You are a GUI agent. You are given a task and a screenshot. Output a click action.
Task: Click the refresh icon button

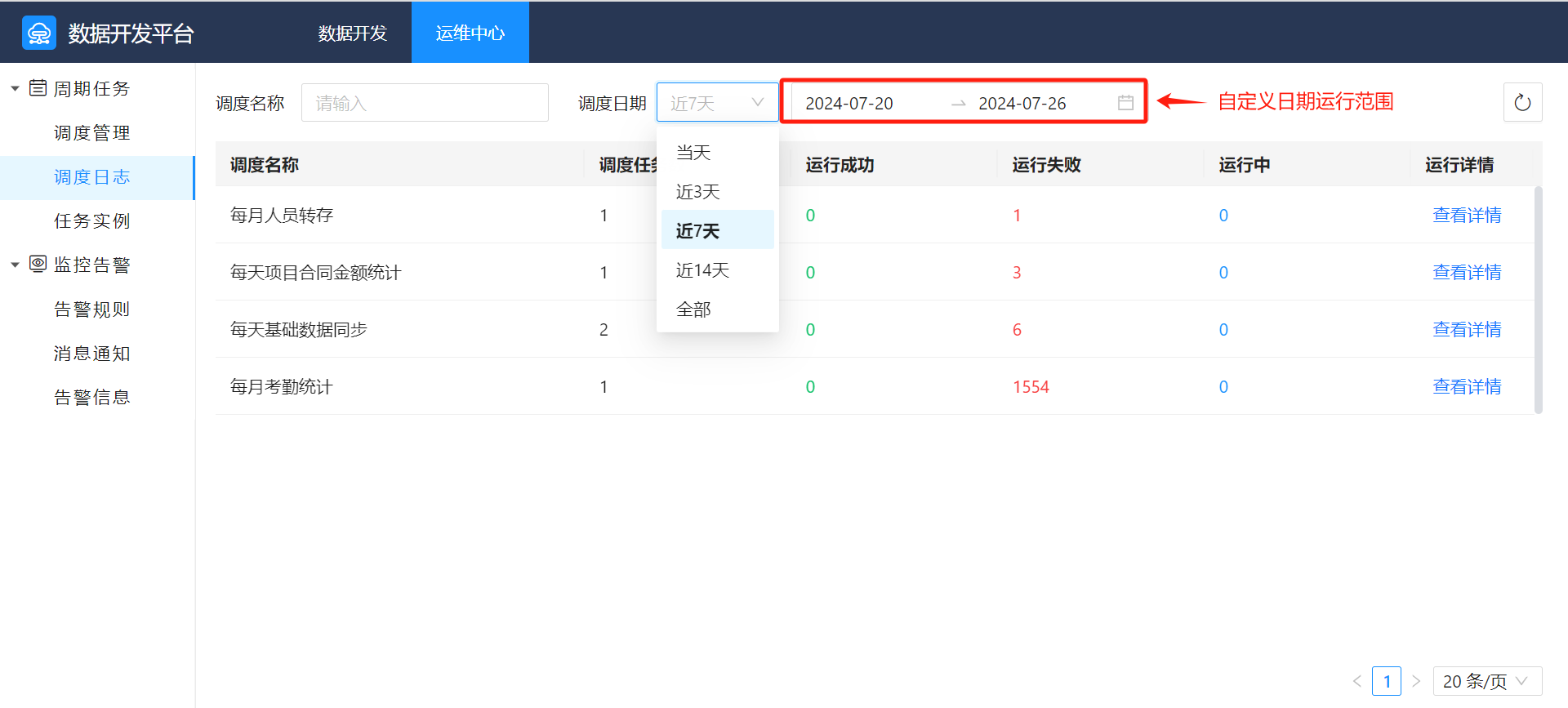click(1522, 103)
